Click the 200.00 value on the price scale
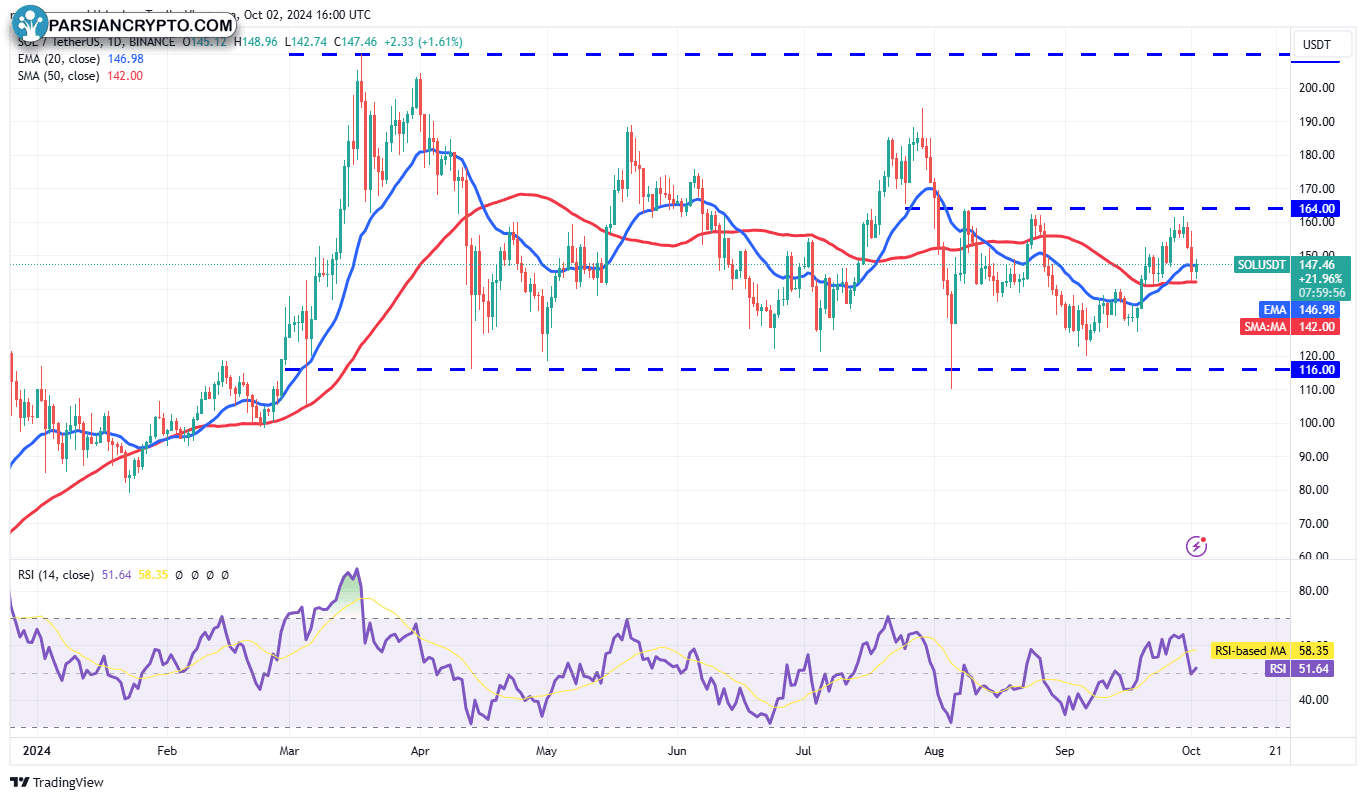 click(x=1315, y=88)
